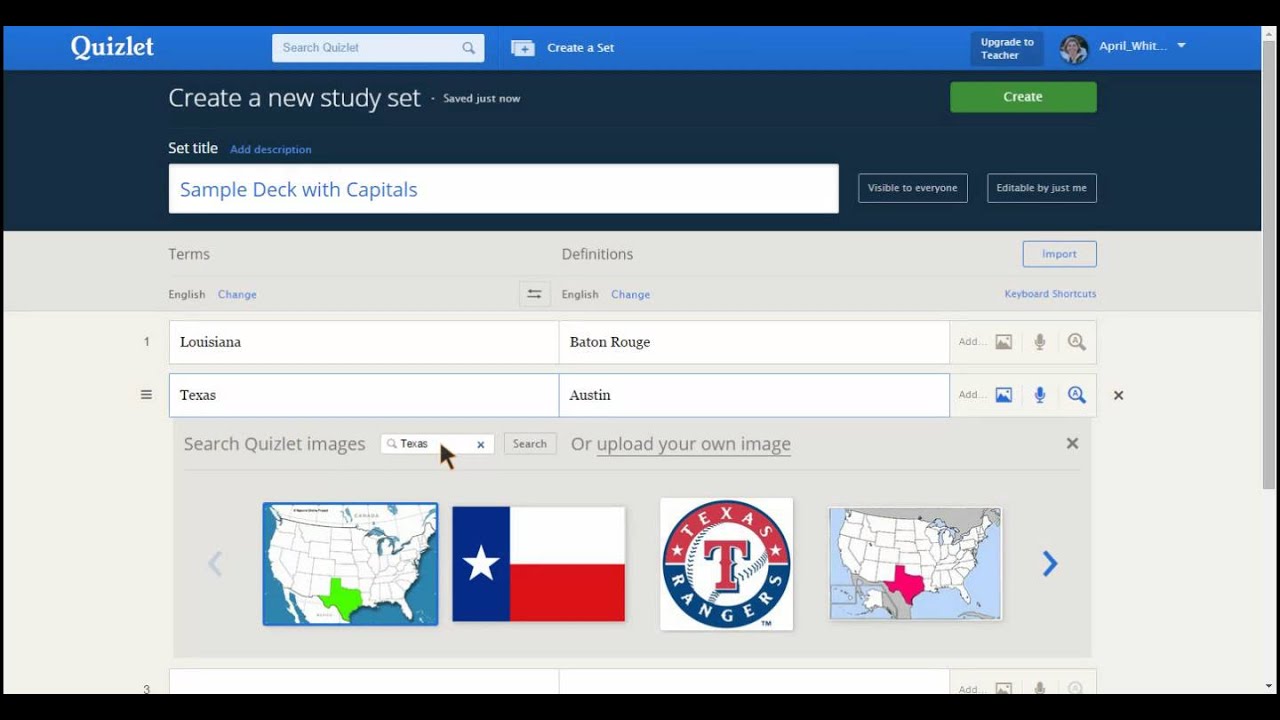Close the image search panel
The image size is (1280, 720).
(1072, 443)
